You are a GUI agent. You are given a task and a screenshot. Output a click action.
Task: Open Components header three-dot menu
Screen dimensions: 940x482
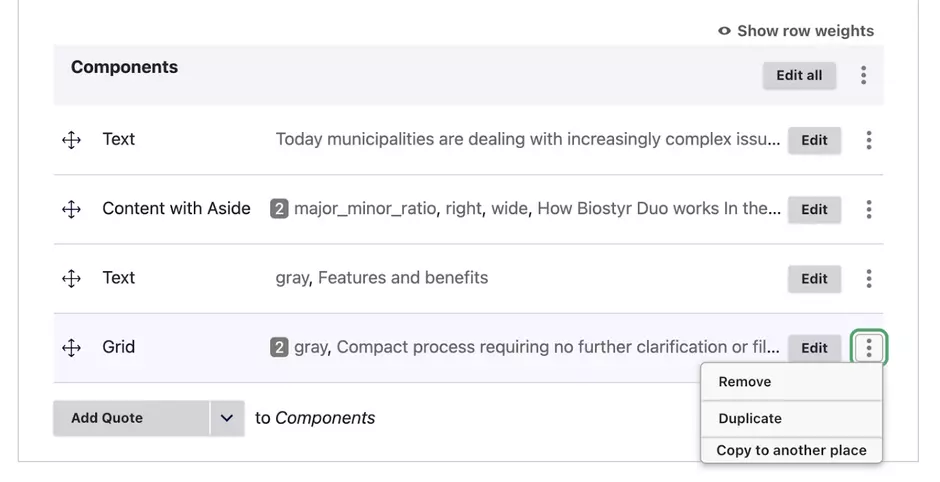tap(863, 75)
